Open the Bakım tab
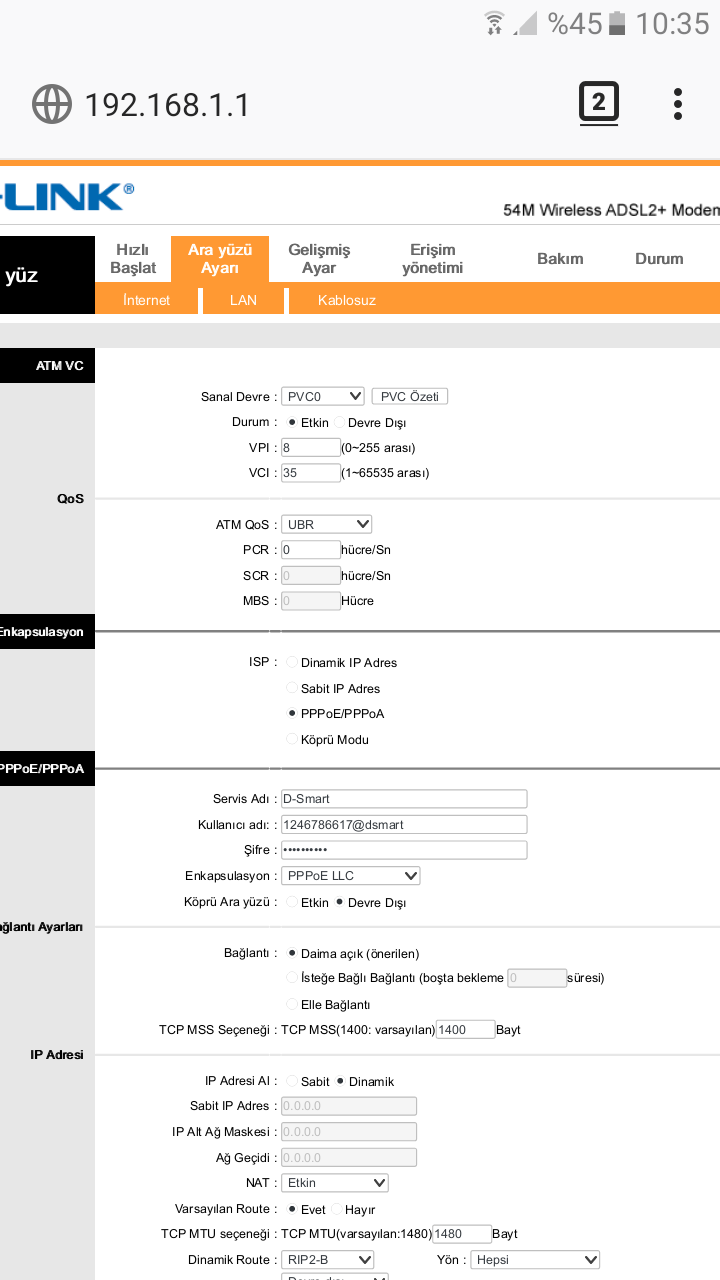The image size is (720, 1280). click(560, 259)
